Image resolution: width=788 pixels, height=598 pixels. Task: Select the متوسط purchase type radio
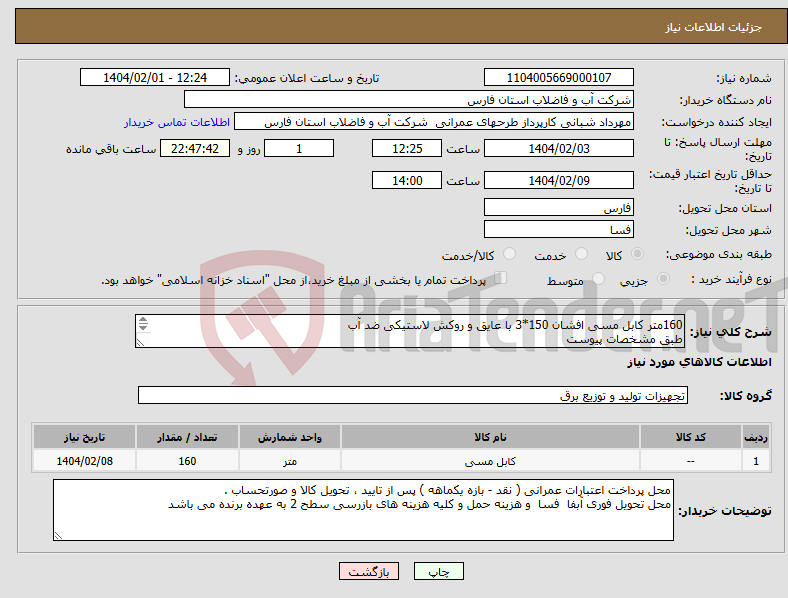(x=598, y=278)
